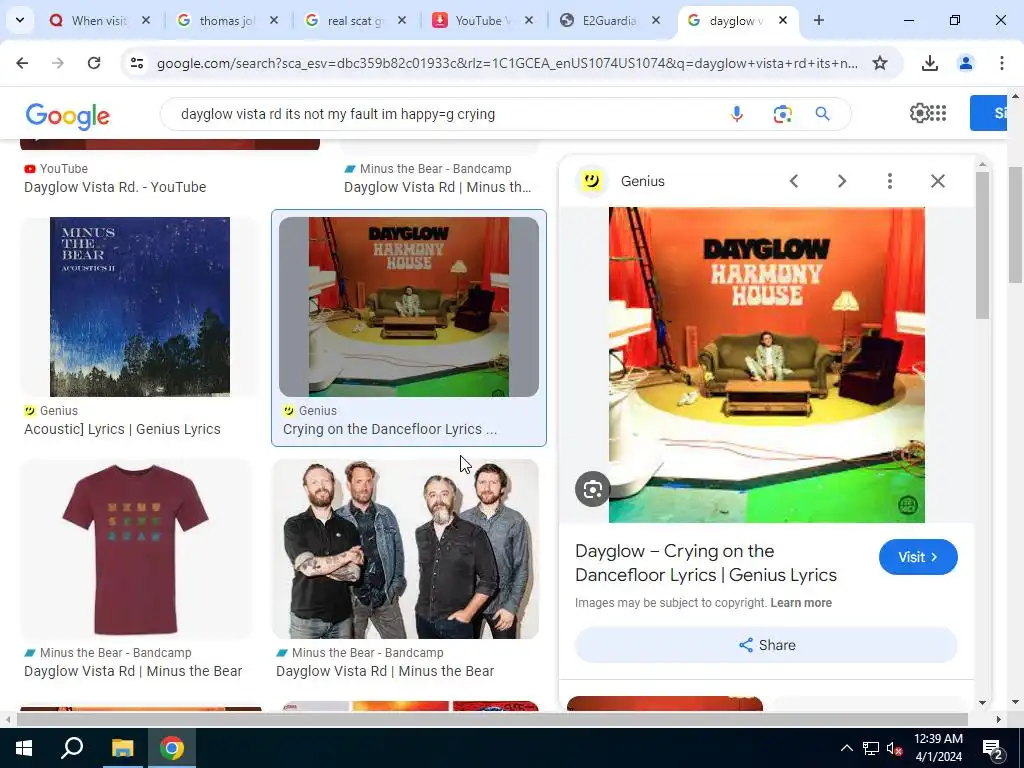
Task: Click the blue Visit button
Action: (918, 557)
